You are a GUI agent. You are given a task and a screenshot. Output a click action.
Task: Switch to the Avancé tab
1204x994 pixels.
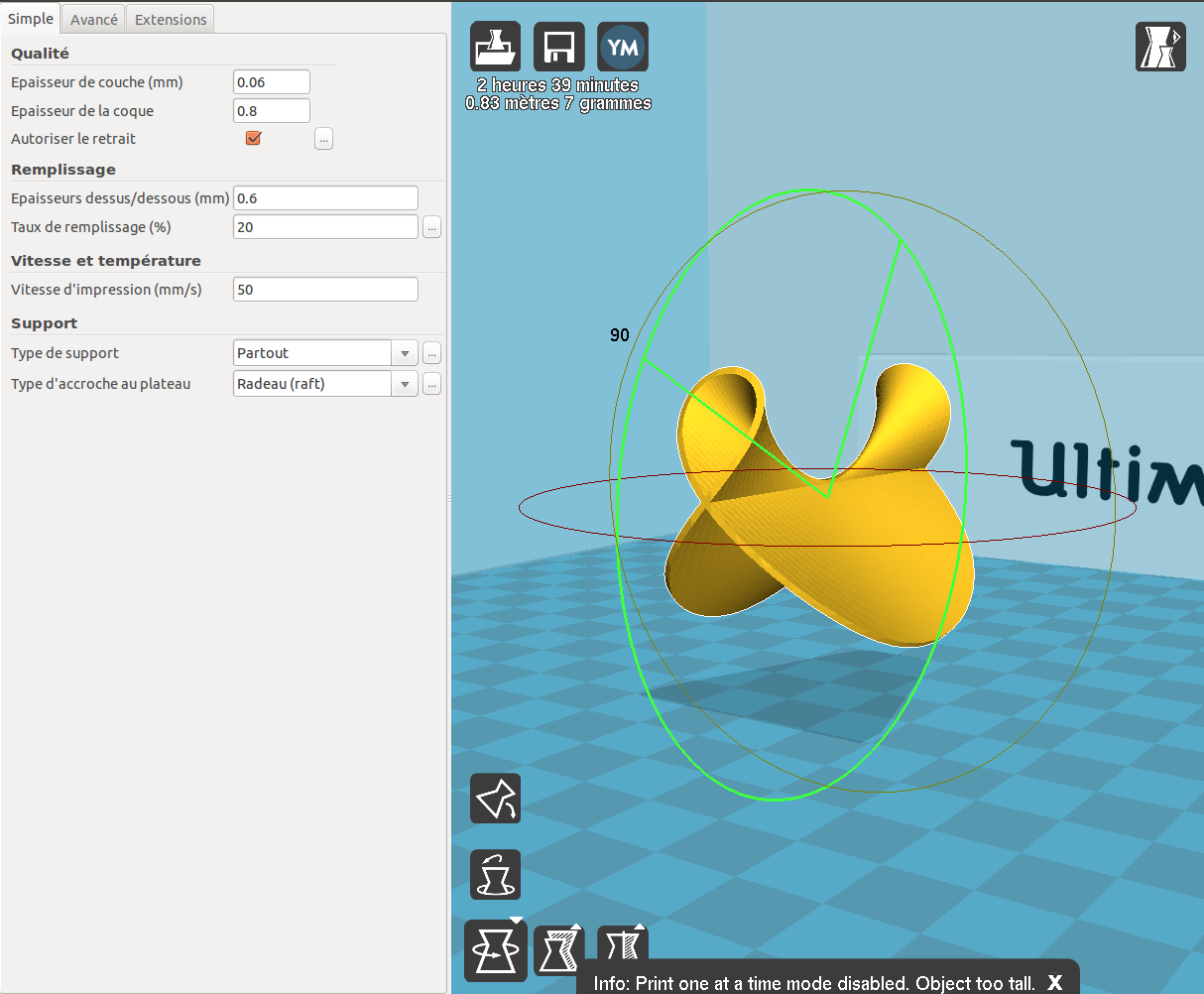94,20
